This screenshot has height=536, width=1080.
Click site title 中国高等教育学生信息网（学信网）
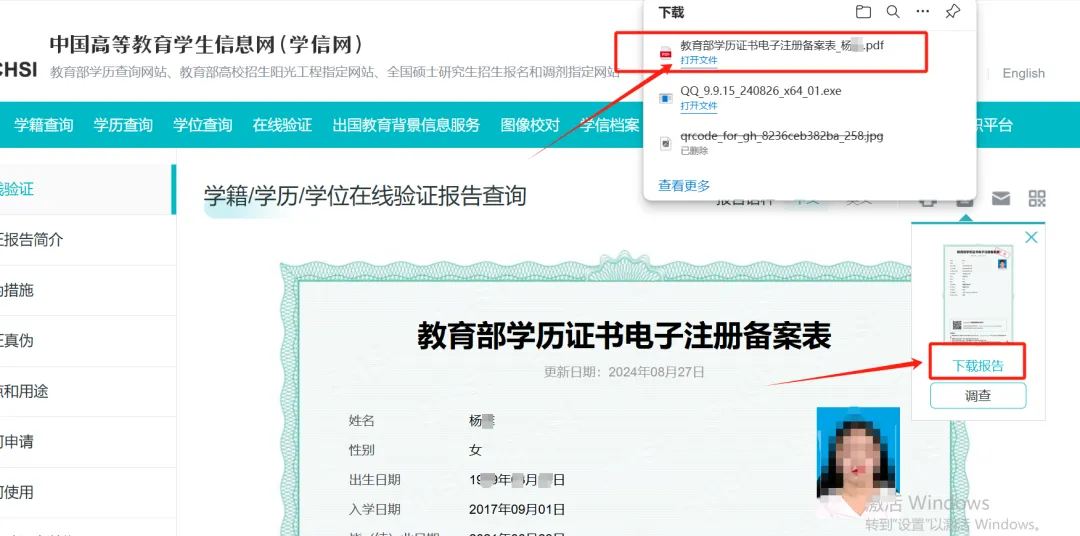[x=207, y=44]
